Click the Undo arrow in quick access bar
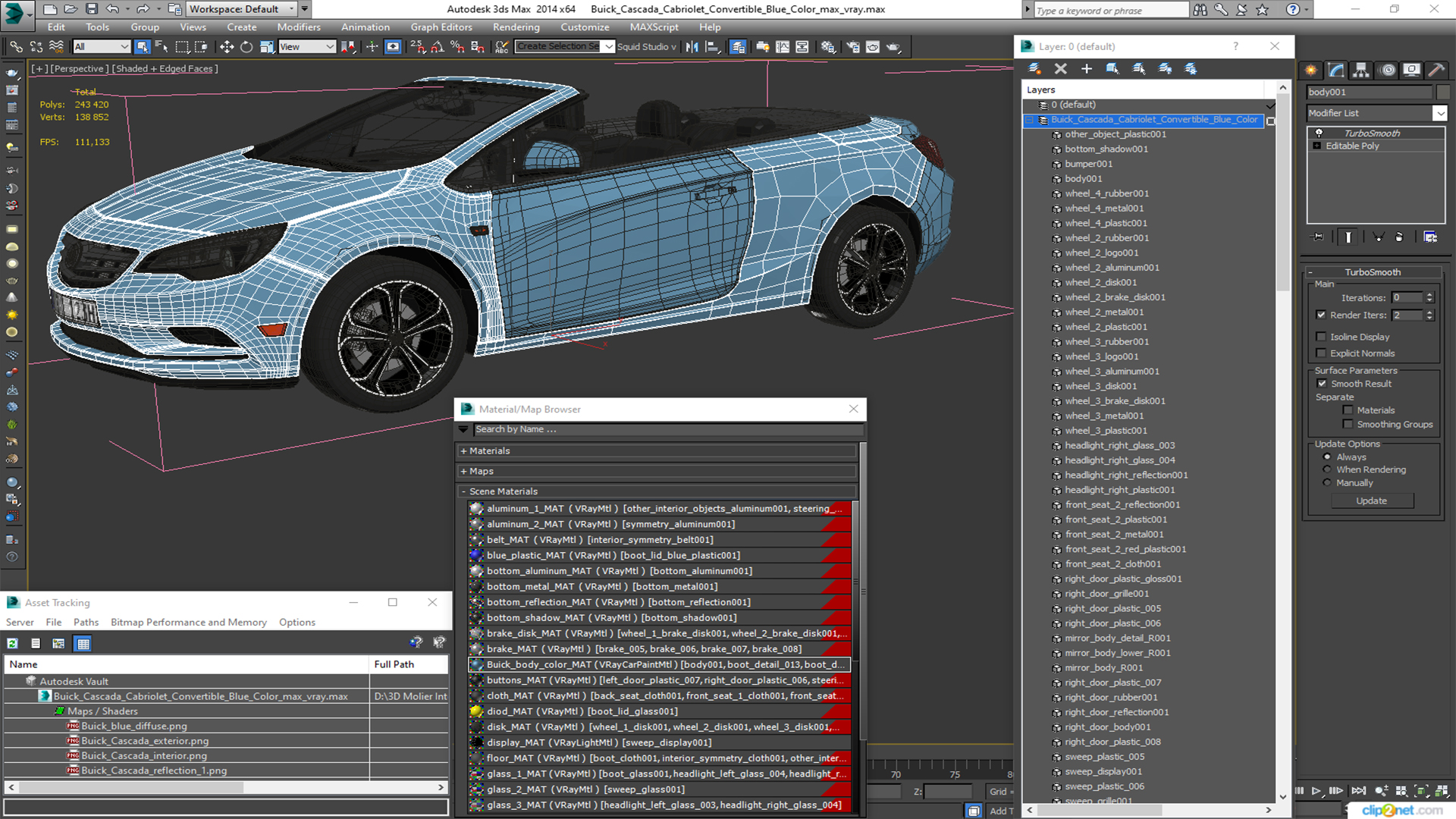 [112, 9]
